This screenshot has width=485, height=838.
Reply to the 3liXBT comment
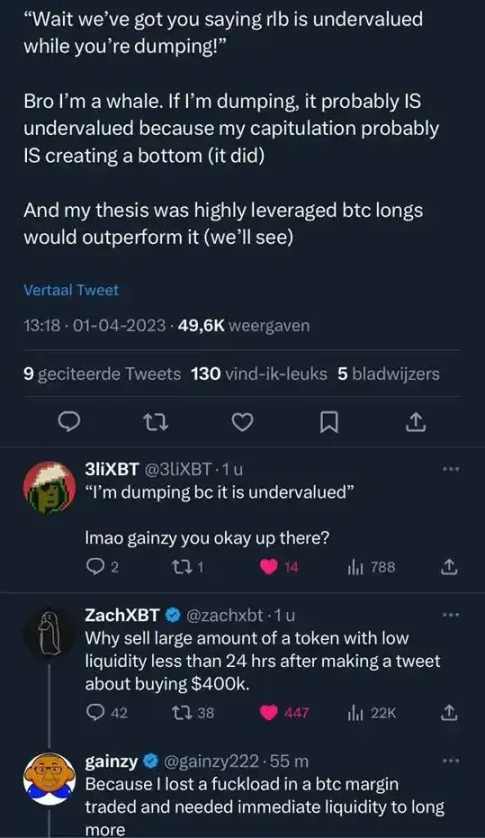click(x=94, y=567)
